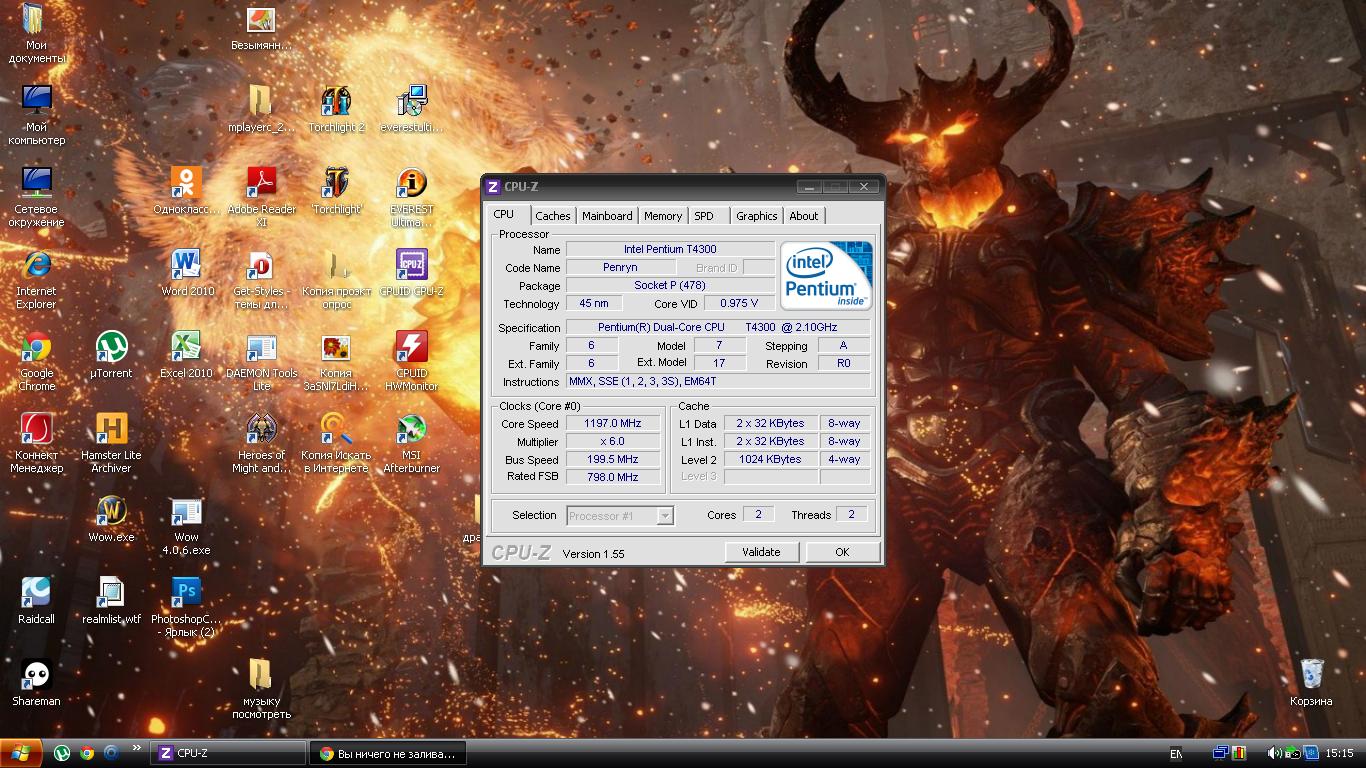Click the OK button in CPU-Z
The width and height of the screenshot is (1366, 768).
pos(842,552)
